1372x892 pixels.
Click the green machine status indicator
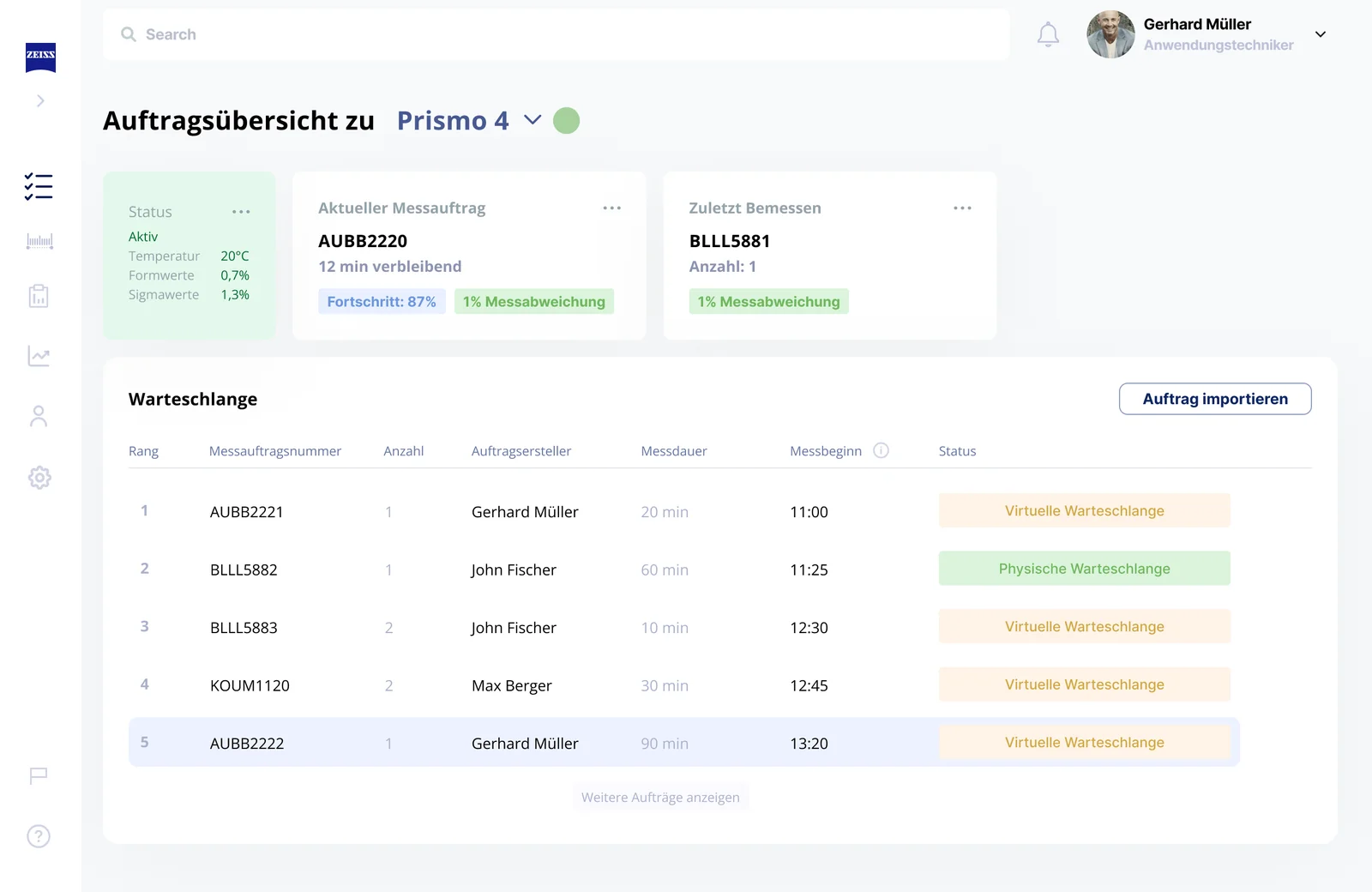566,121
